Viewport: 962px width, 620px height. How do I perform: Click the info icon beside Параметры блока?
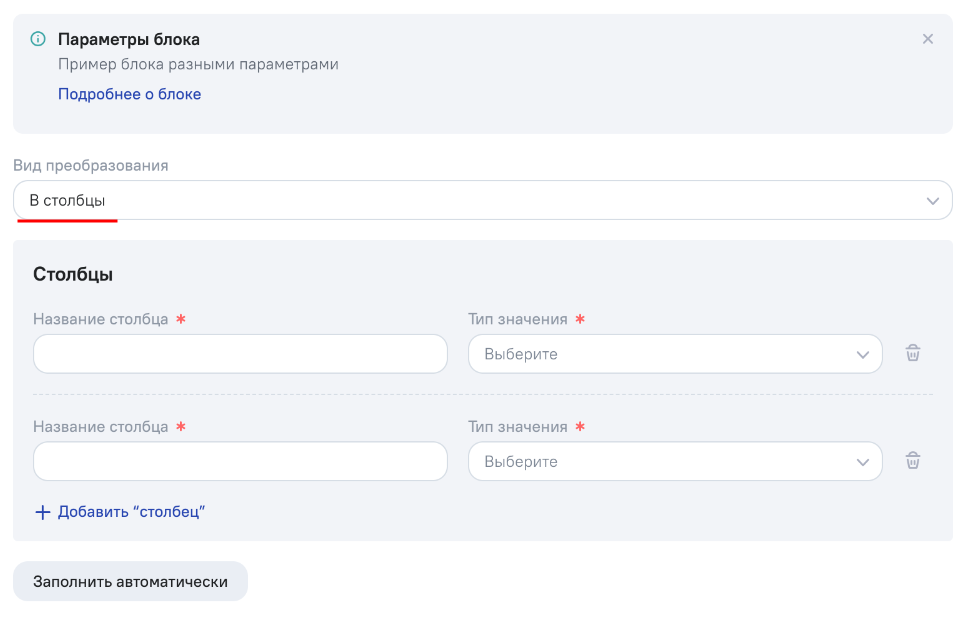tap(38, 39)
